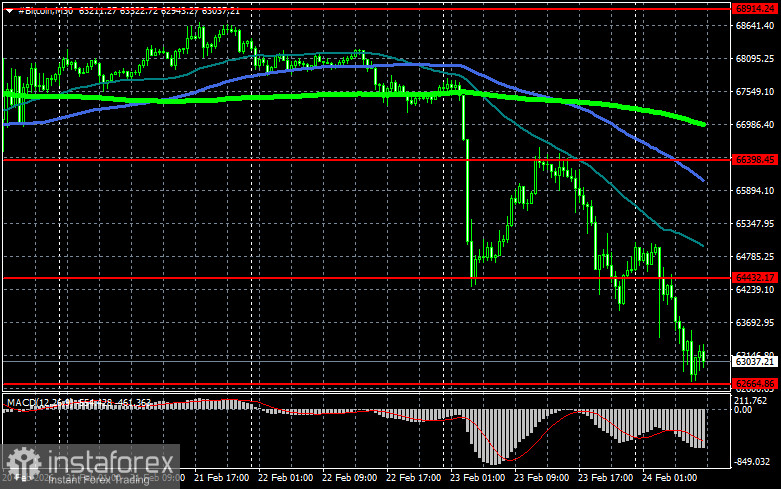The image size is (781, 489).
Task: Select the red 64432.17 level label
Action: tap(755, 277)
